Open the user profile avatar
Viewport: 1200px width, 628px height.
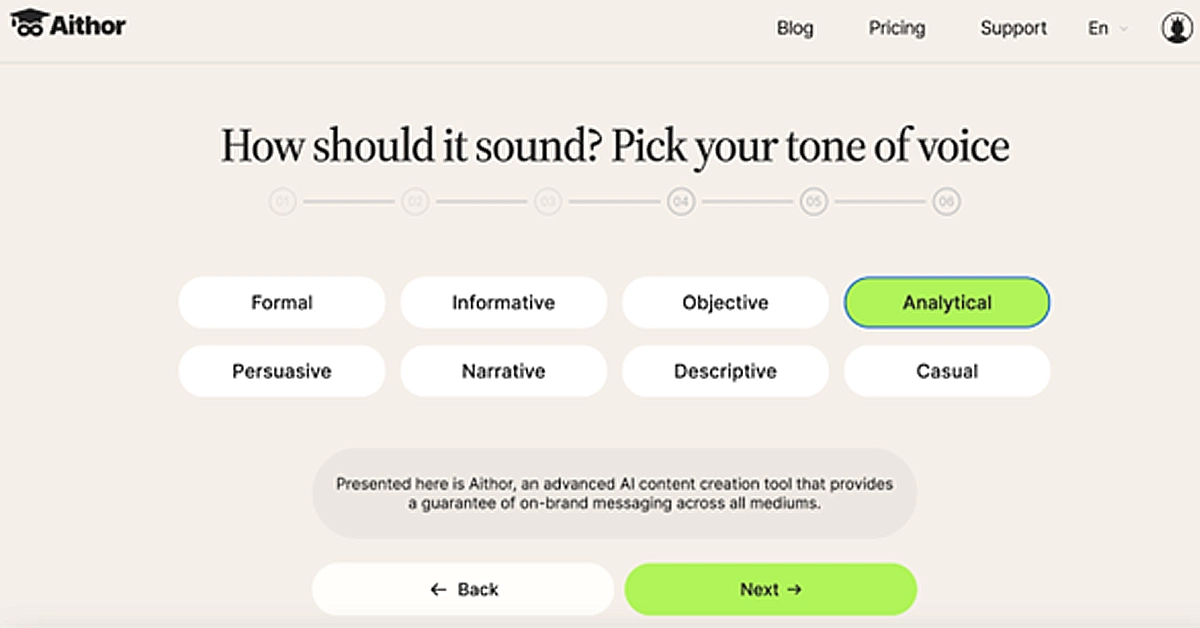tap(1176, 28)
